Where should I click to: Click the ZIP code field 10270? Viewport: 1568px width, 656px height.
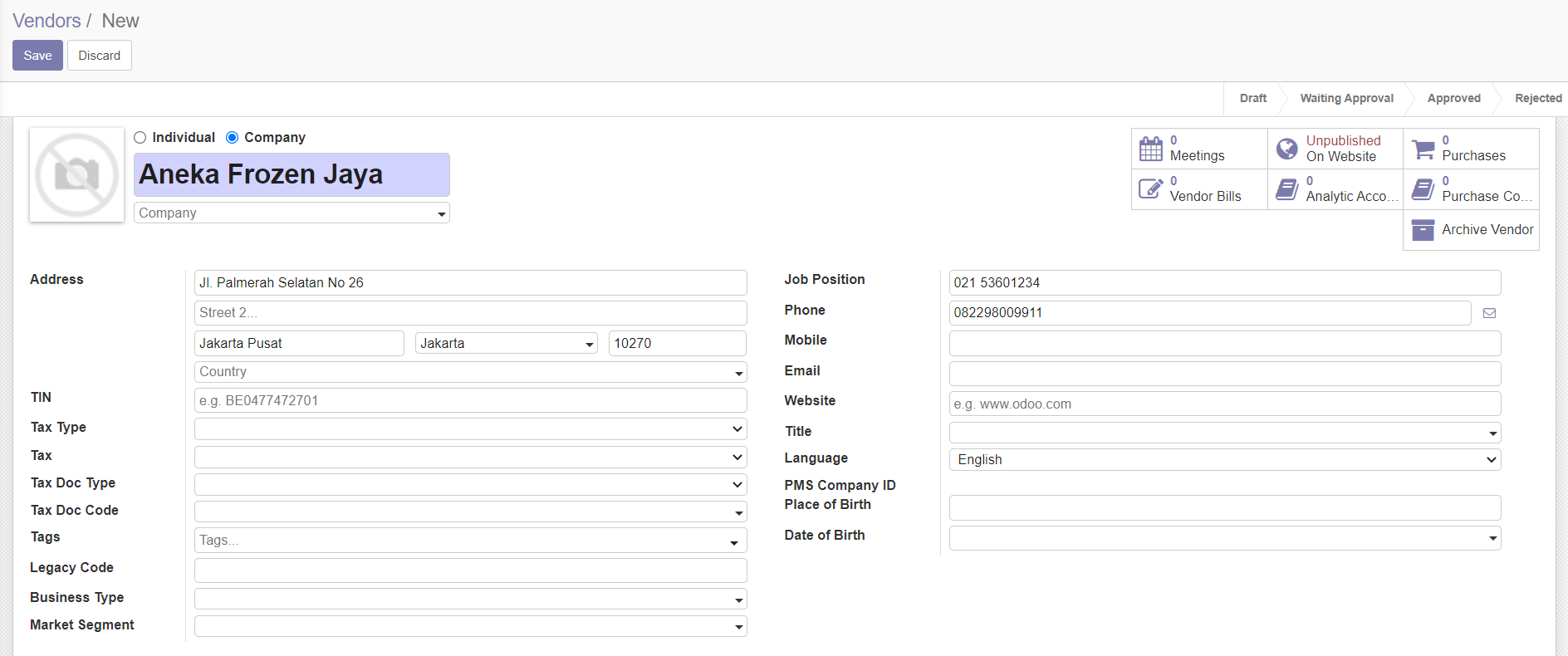678,343
